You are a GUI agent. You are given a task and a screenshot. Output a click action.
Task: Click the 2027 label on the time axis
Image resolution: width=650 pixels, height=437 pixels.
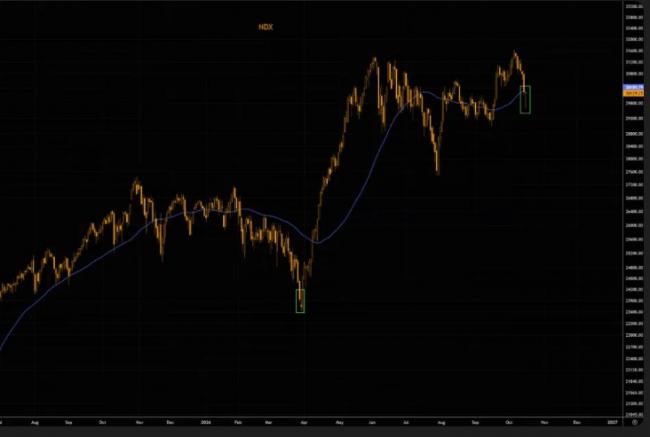(x=612, y=422)
